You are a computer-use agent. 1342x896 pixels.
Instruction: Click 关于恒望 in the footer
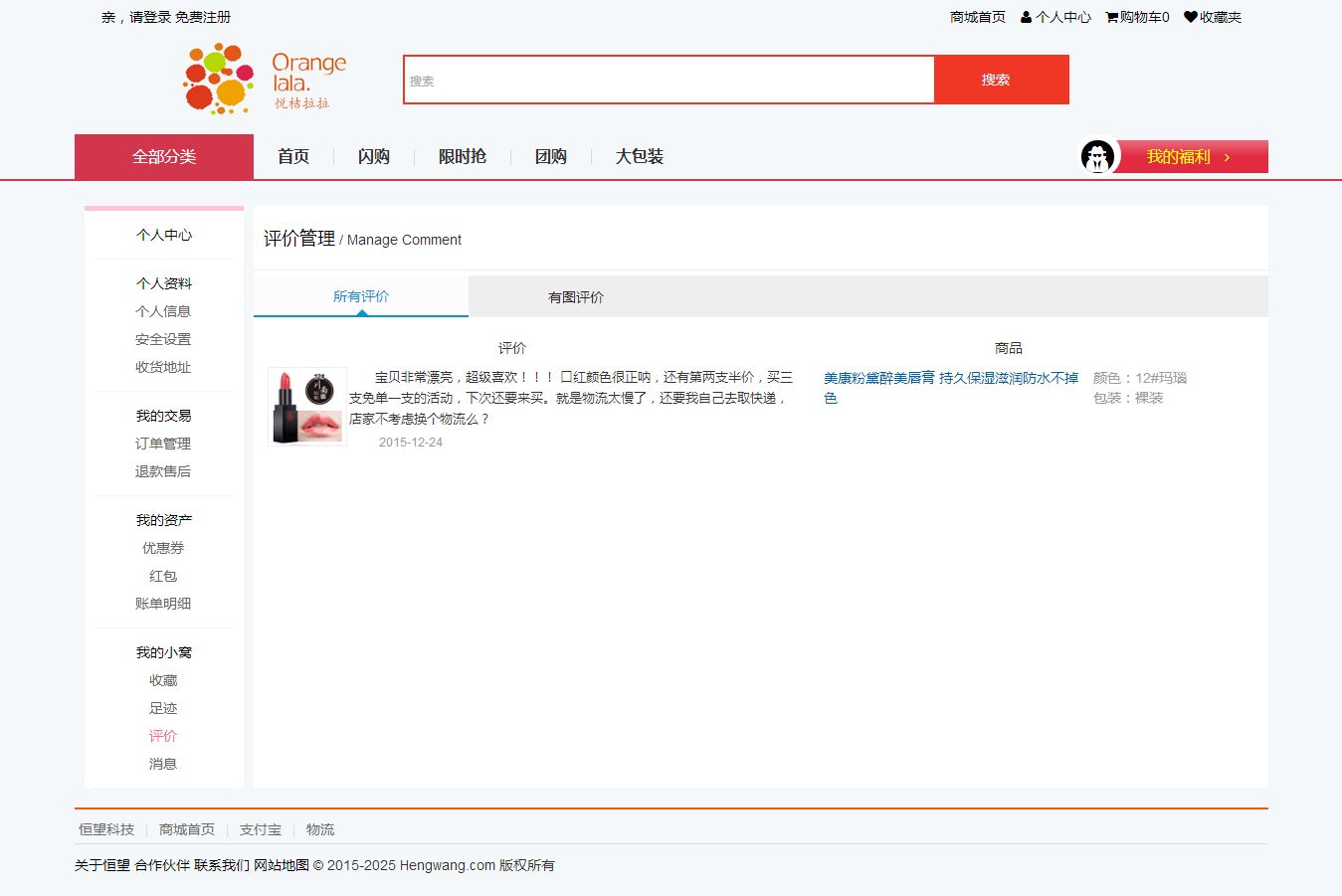pyautogui.click(x=102, y=865)
